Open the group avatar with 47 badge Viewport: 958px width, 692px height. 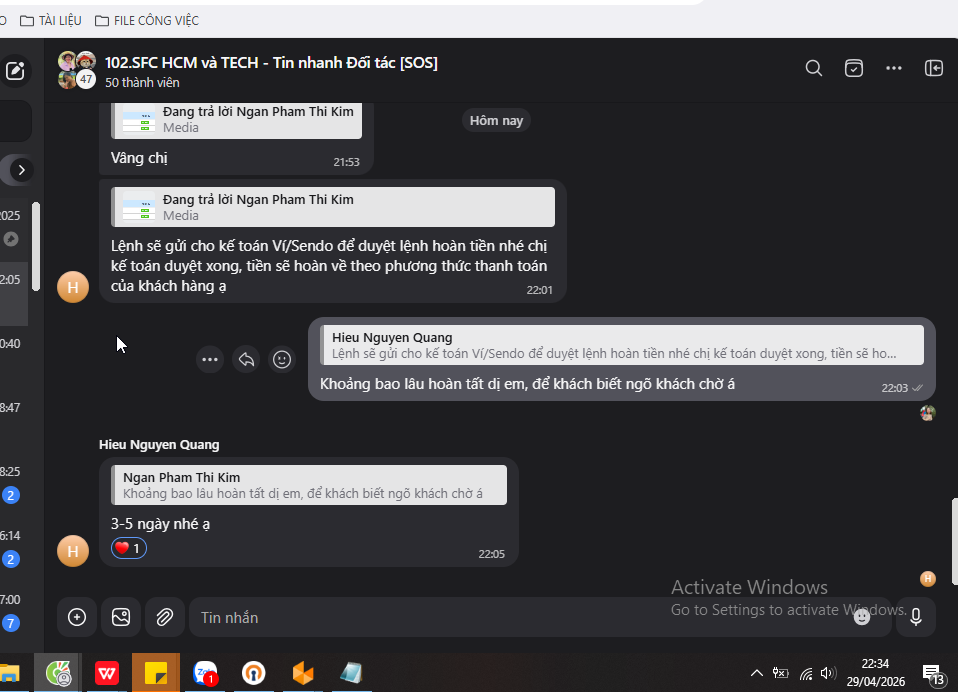pos(77,70)
